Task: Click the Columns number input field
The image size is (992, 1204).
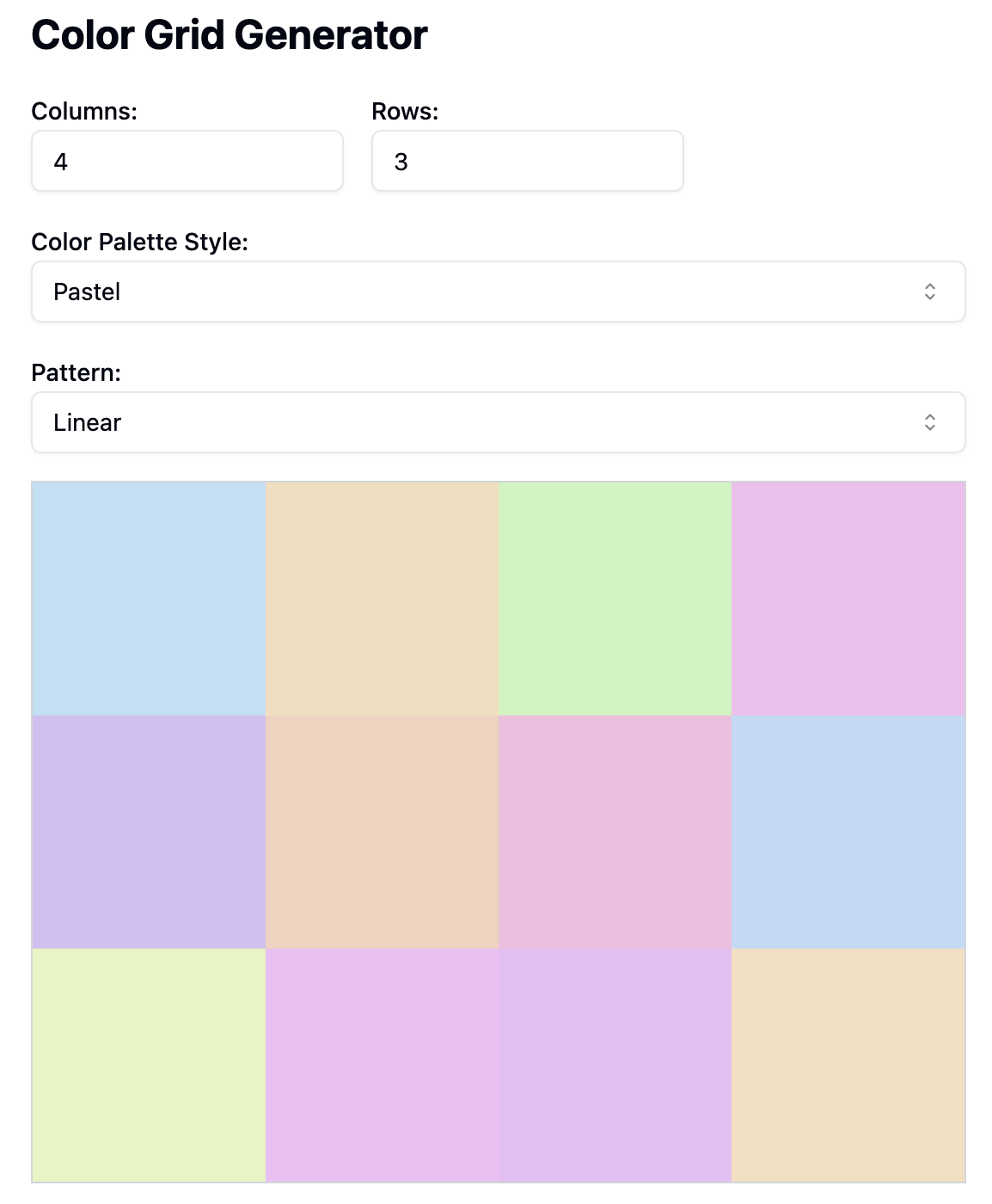Action: 187,162
